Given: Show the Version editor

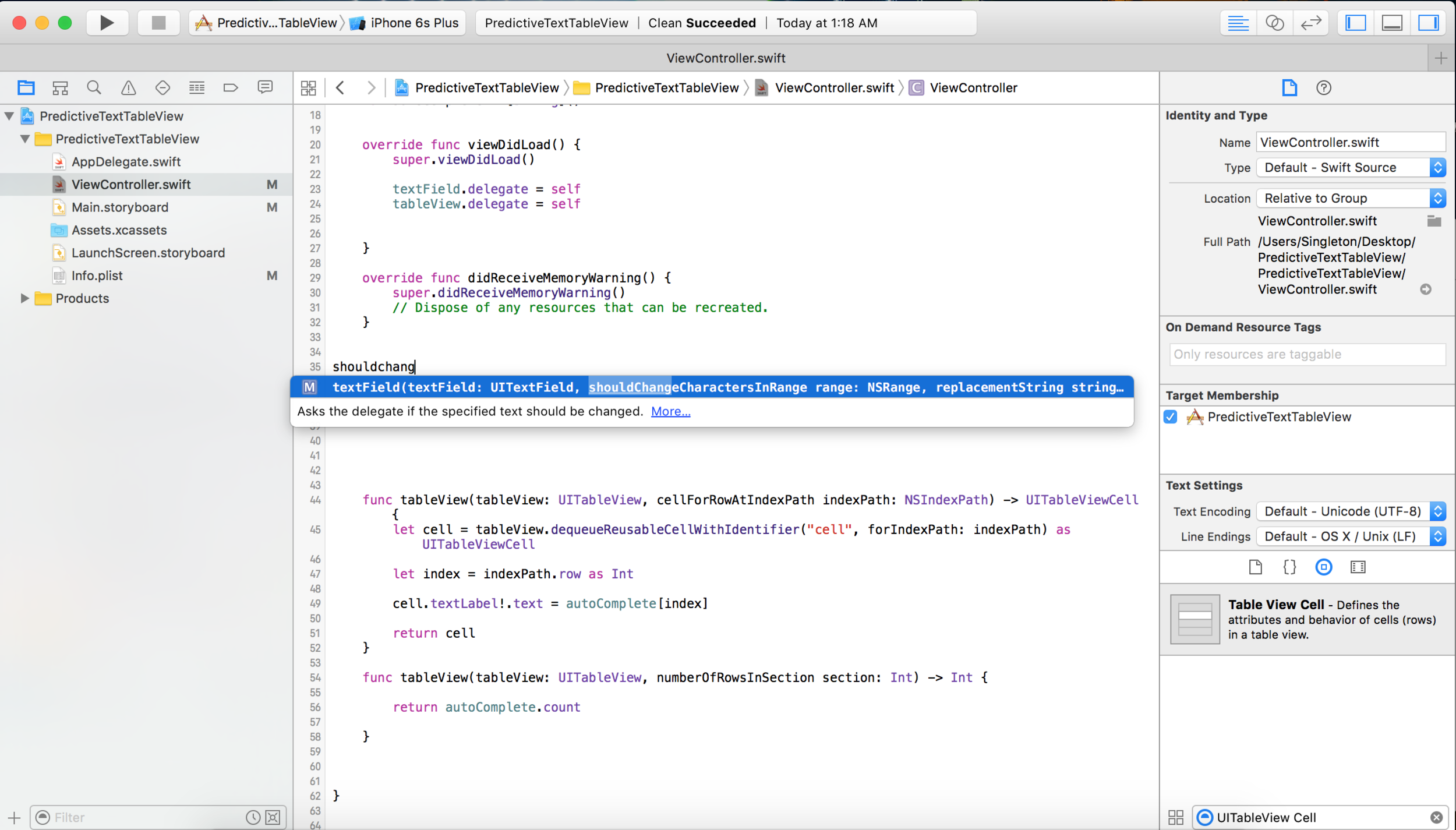Looking at the screenshot, I should 1310,23.
